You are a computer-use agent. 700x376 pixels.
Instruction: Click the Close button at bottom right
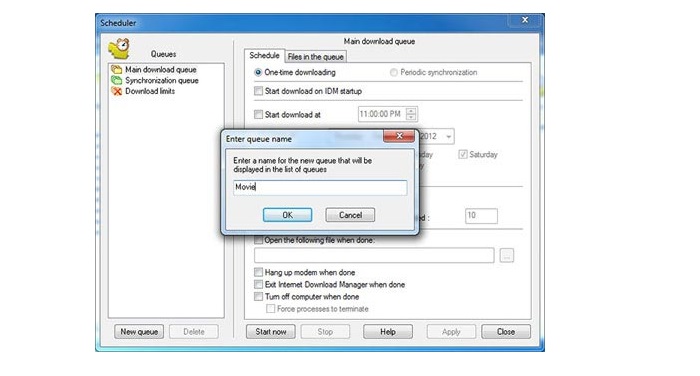click(x=506, y=332)
